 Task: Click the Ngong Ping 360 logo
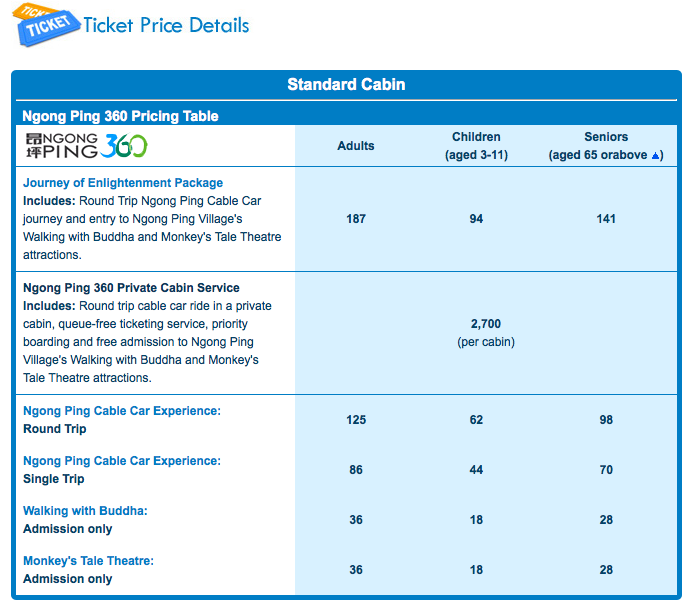[86, 145]
